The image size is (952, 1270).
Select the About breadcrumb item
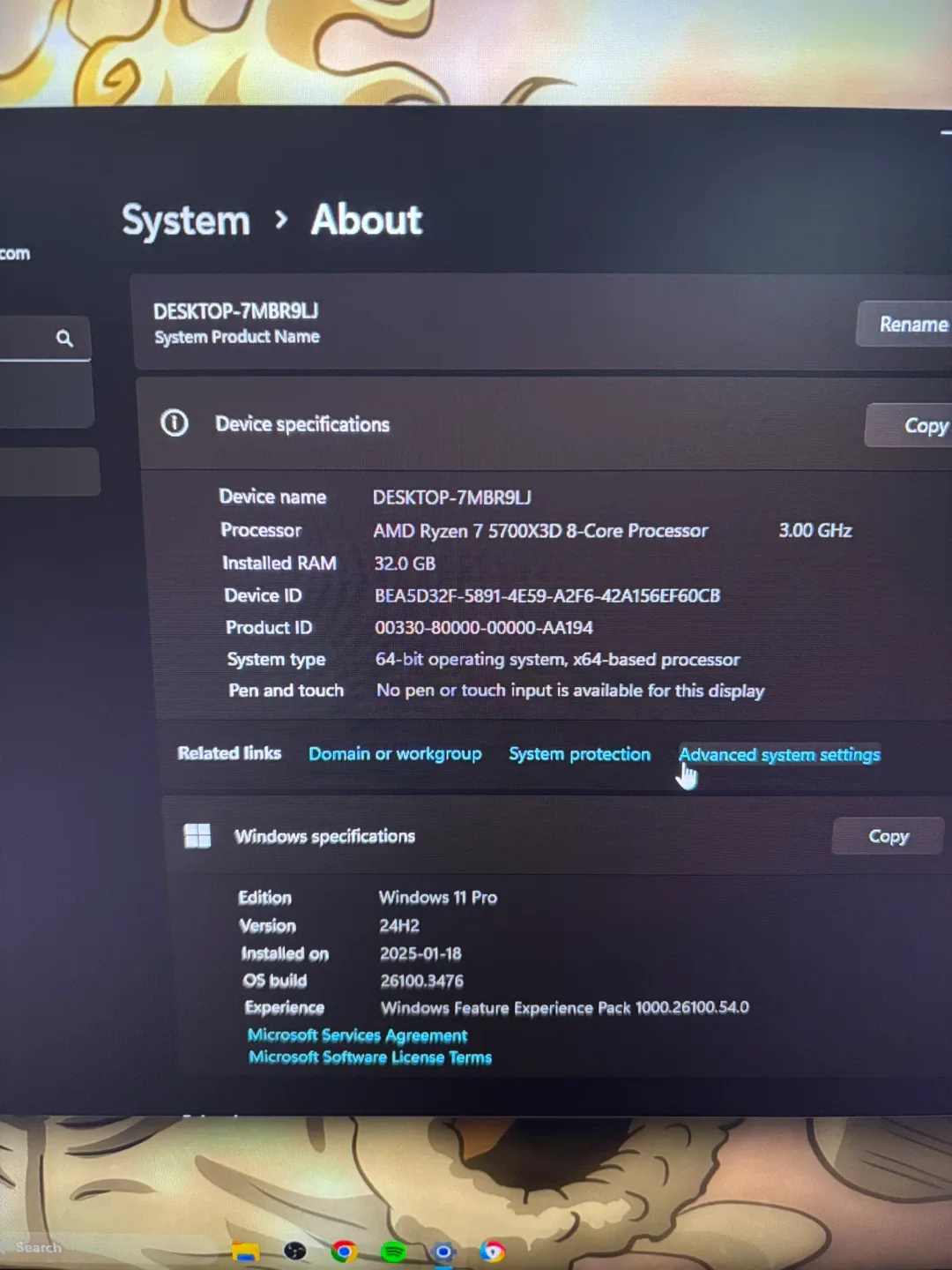(x=366, y=220)
